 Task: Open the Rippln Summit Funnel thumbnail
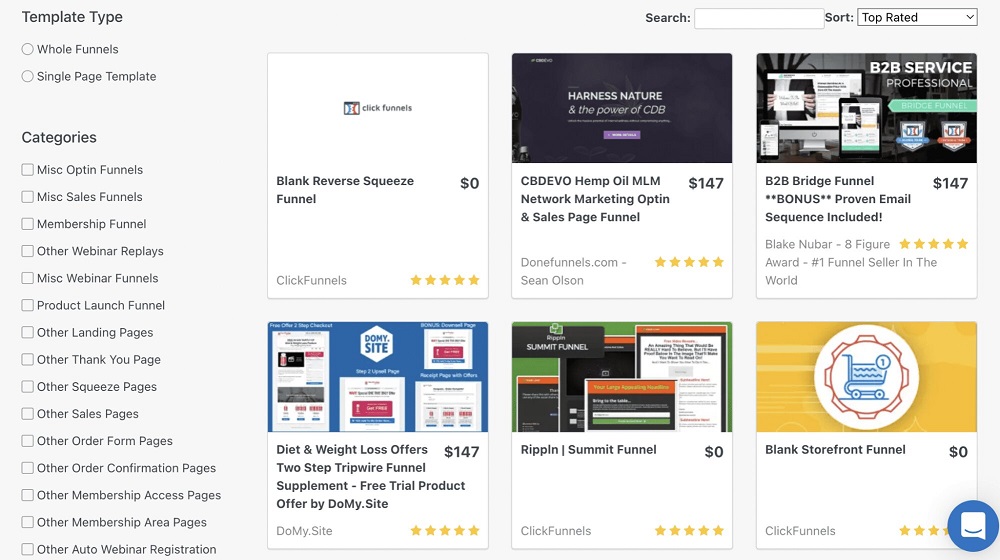click(622, 377)
